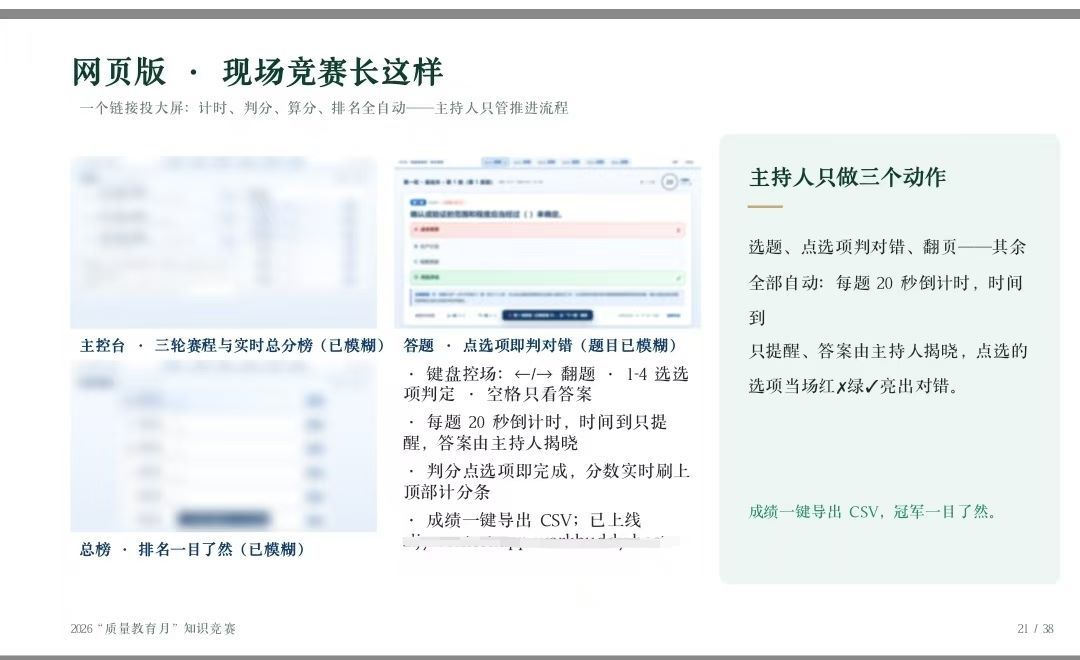Select bullet "成绩一键导出 CSV；已上线"
1080x660 pixels.
pyautogui.click(x=524, y=520)
